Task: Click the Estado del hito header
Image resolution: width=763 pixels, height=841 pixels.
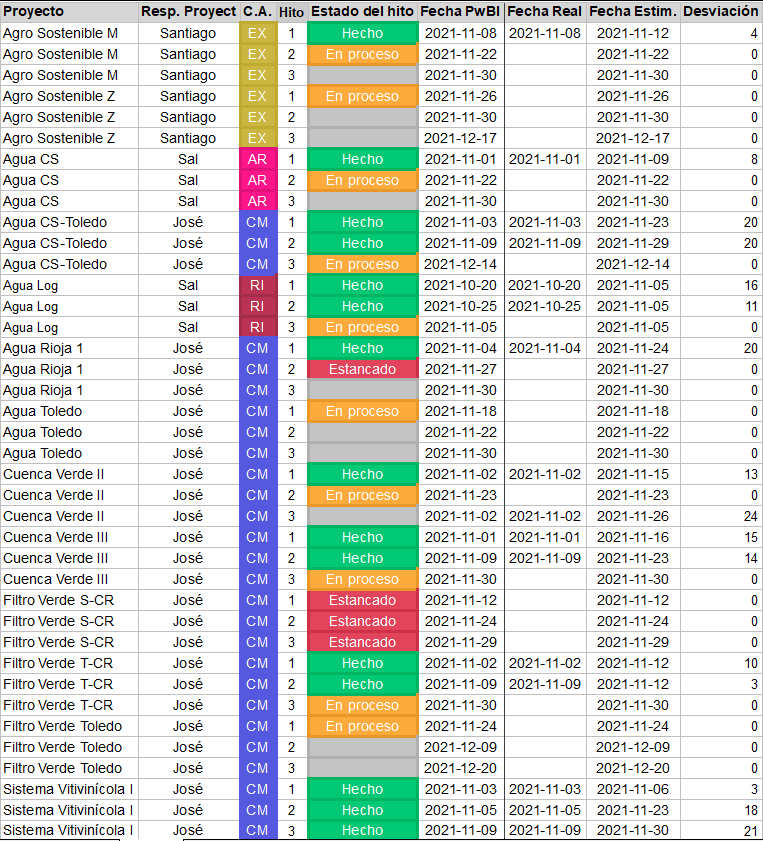Action: (362, 11)
